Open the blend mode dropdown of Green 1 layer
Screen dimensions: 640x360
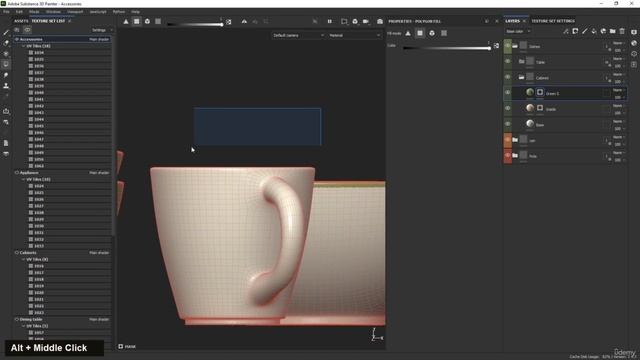pyautogui.click(x=618, y=90)
